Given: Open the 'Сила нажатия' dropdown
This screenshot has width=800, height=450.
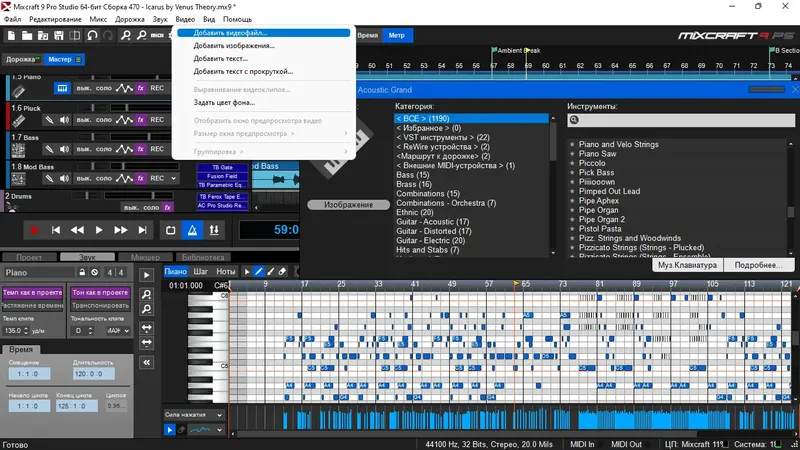Looking at the screenshot, I should coord(194,415).
